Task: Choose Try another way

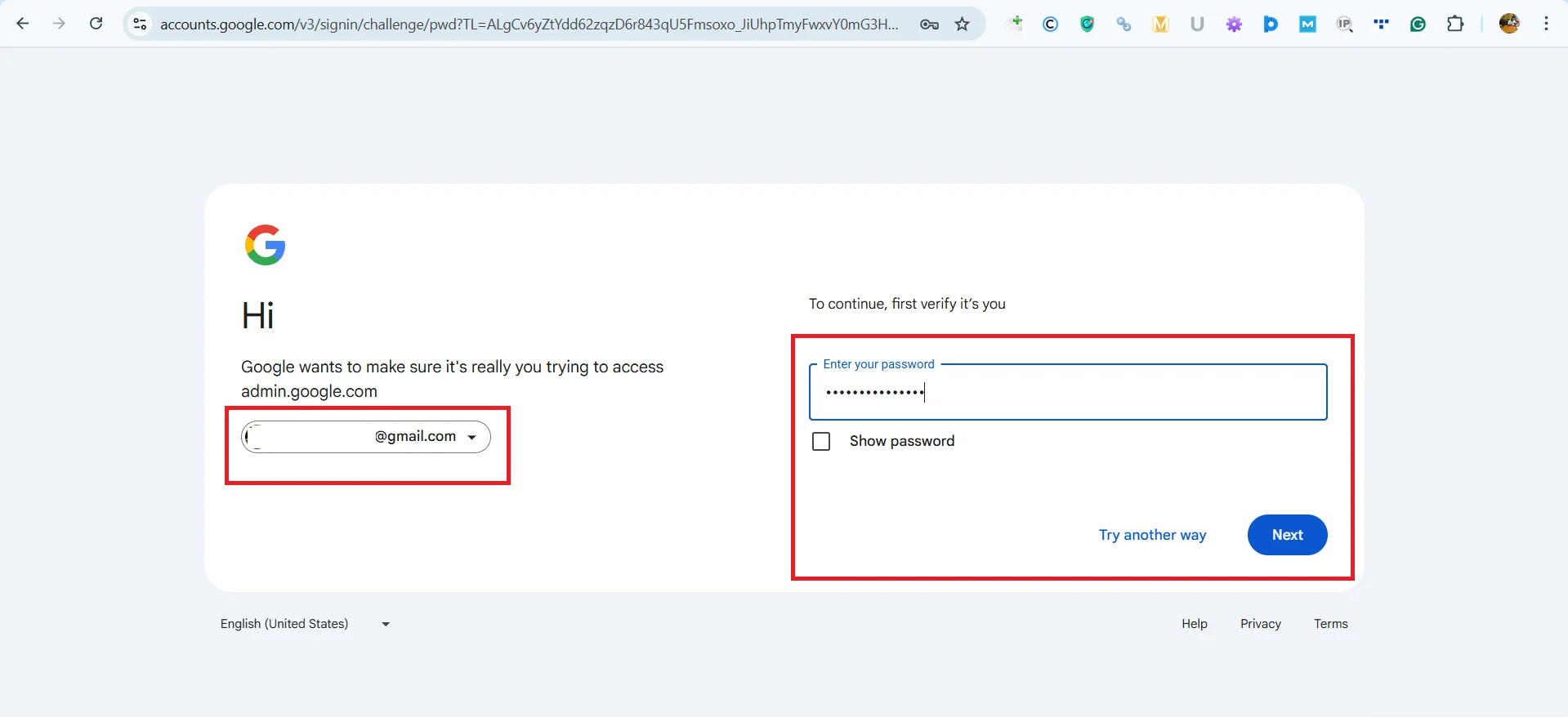Action: coord(1152,535)
